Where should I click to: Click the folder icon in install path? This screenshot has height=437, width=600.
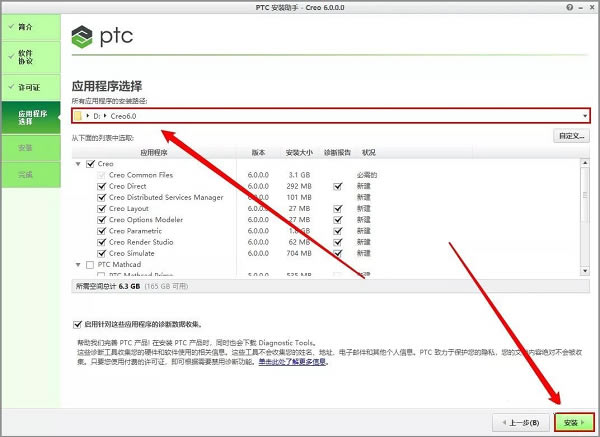point(78,116)
